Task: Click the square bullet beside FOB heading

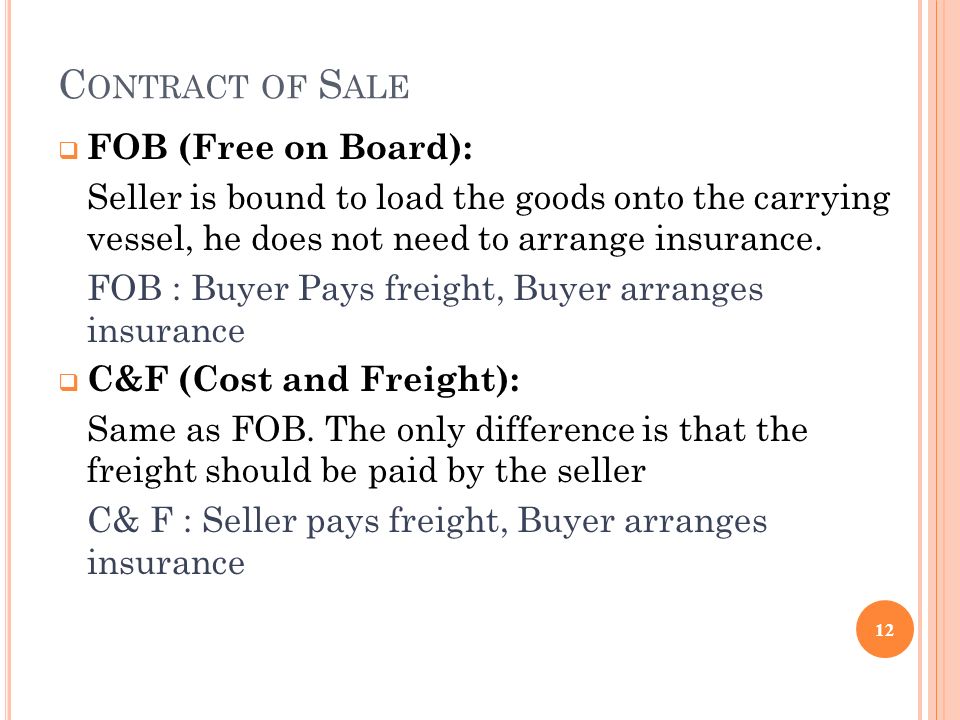Action: click(69, 150)
